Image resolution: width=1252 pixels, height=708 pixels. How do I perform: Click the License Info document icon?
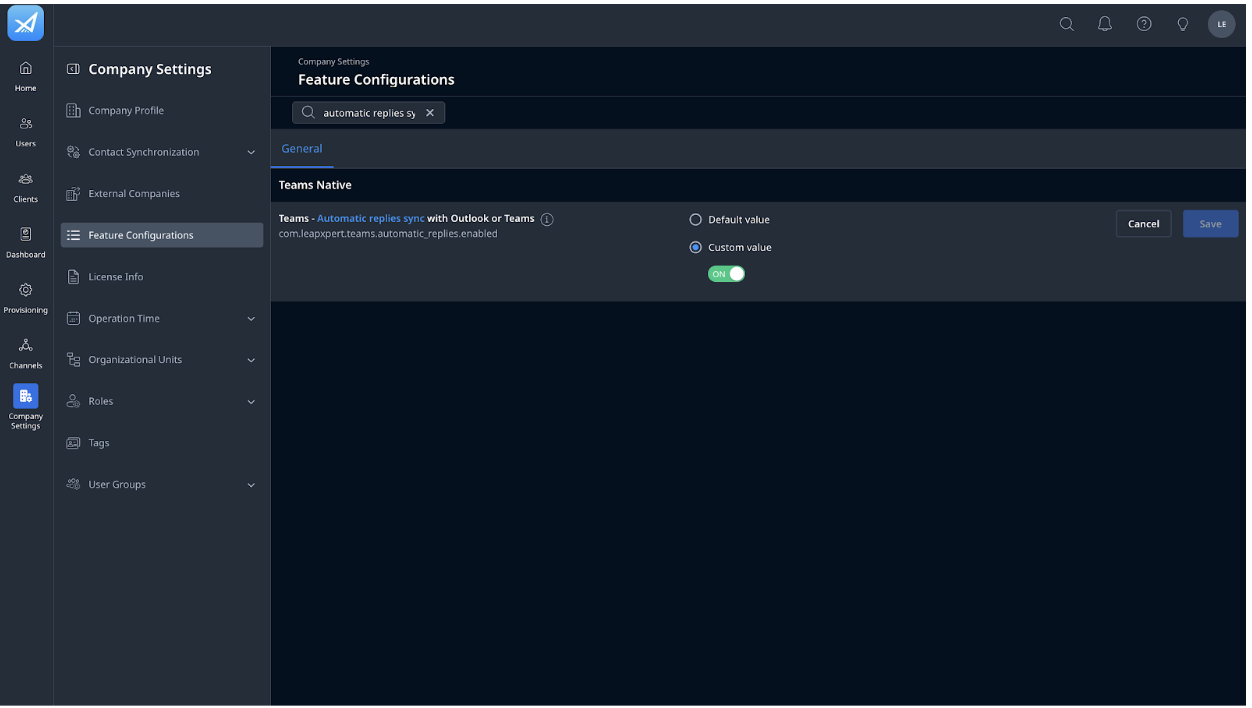[73, 277]
